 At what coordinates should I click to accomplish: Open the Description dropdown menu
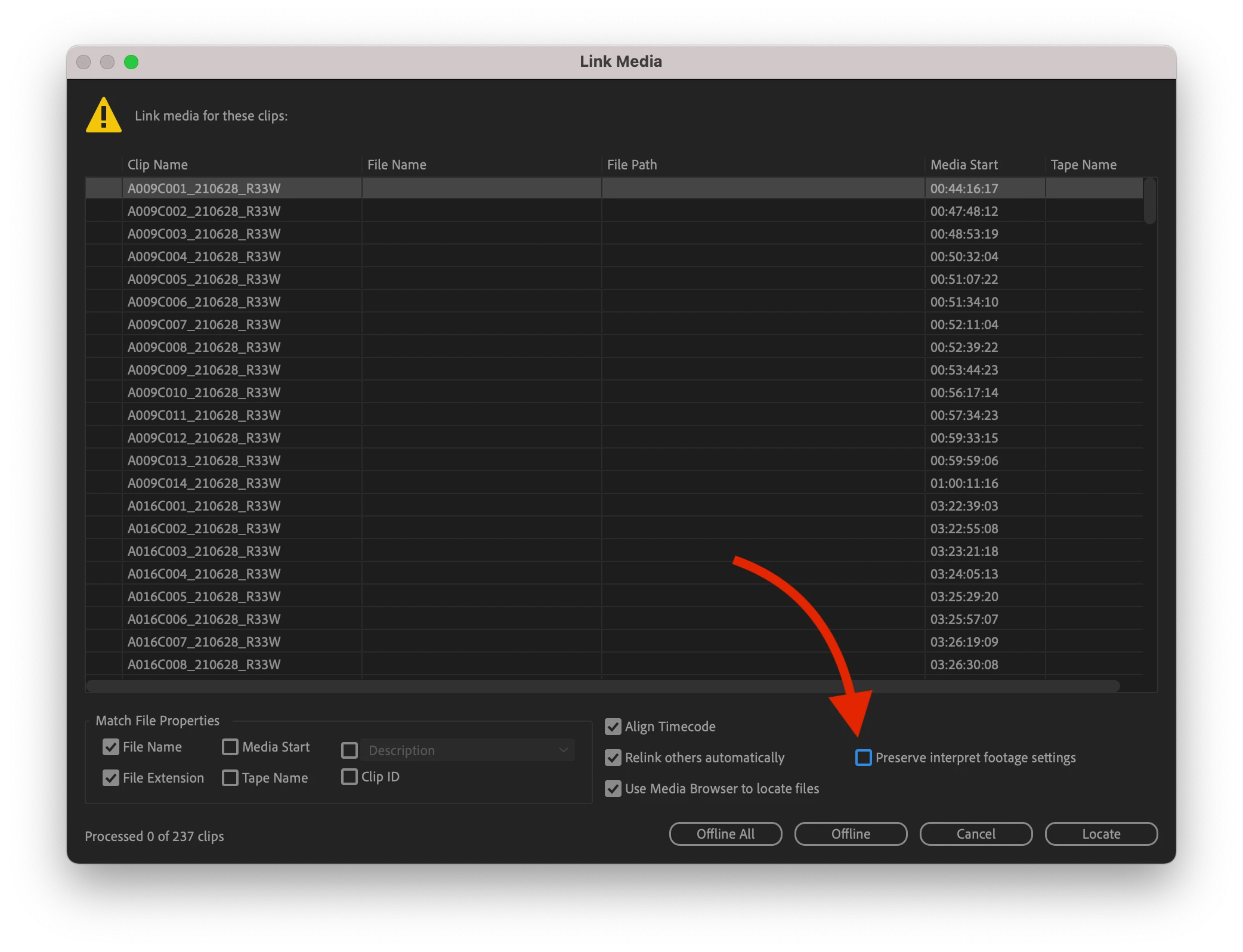tap(468, 750)
